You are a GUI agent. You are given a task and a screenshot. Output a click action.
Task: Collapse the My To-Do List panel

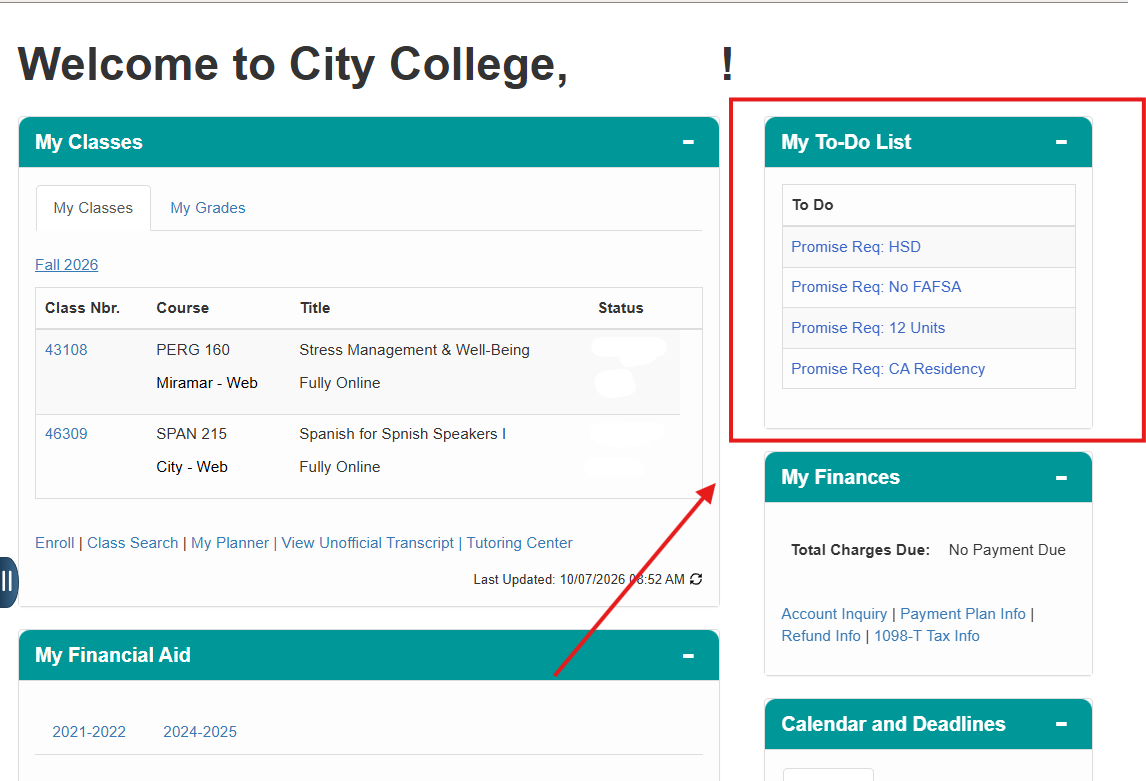(1061, 142)
